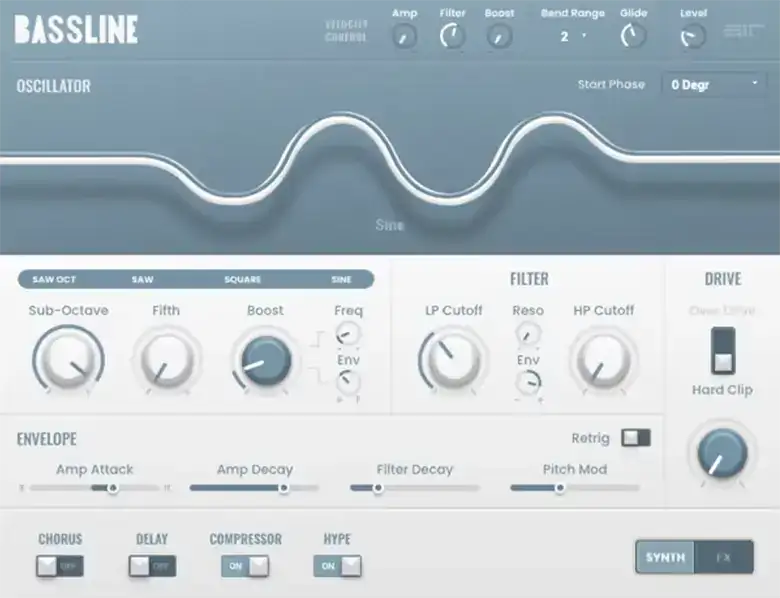
Task: Click the Sub-Octave knob
Action: pos(69,360)
